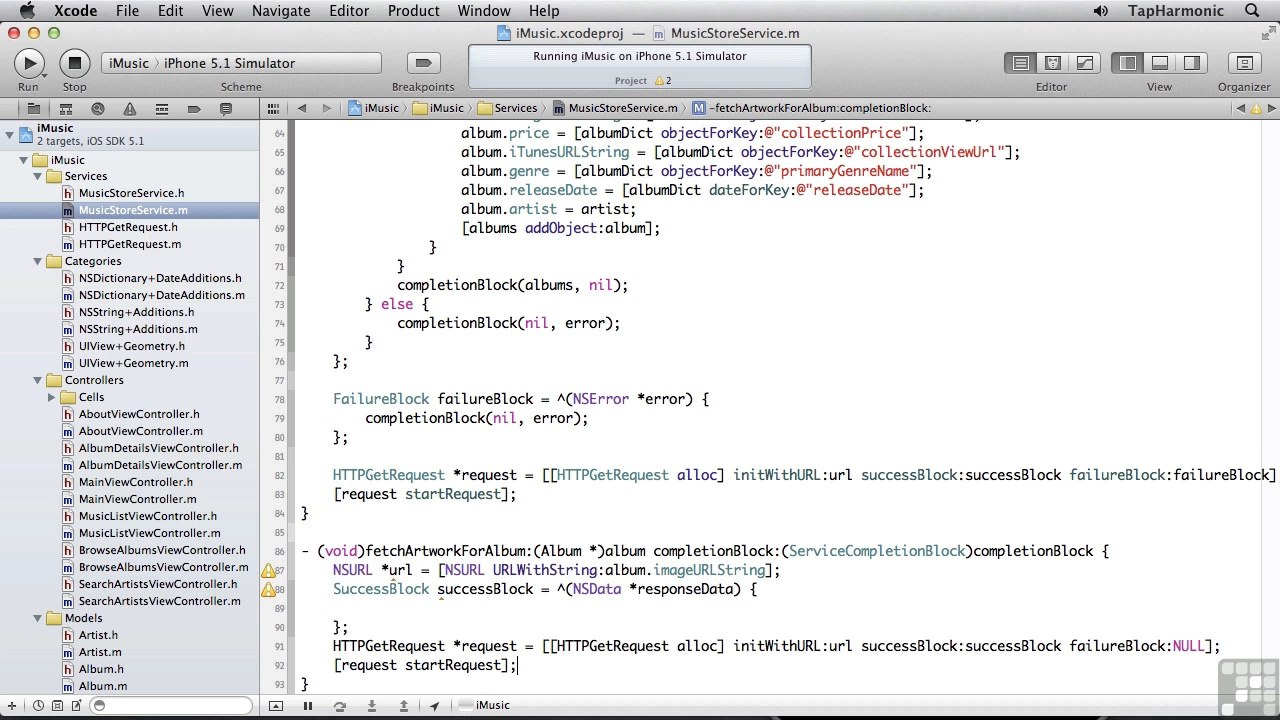The width and height of the screenshot is (1280, 720).
Task: Collapse the Categories group
Action: pyautogui.click(x=39, y=261)
